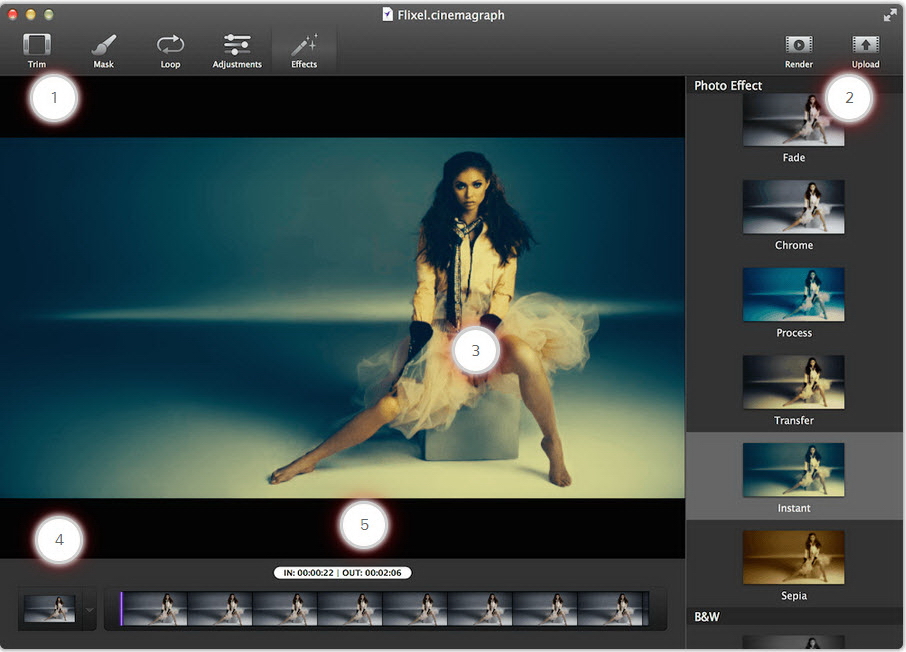Image resolution: width=906 pixels, height=652 pixels.
Task: Click the Upload icon
Action: 865,50
